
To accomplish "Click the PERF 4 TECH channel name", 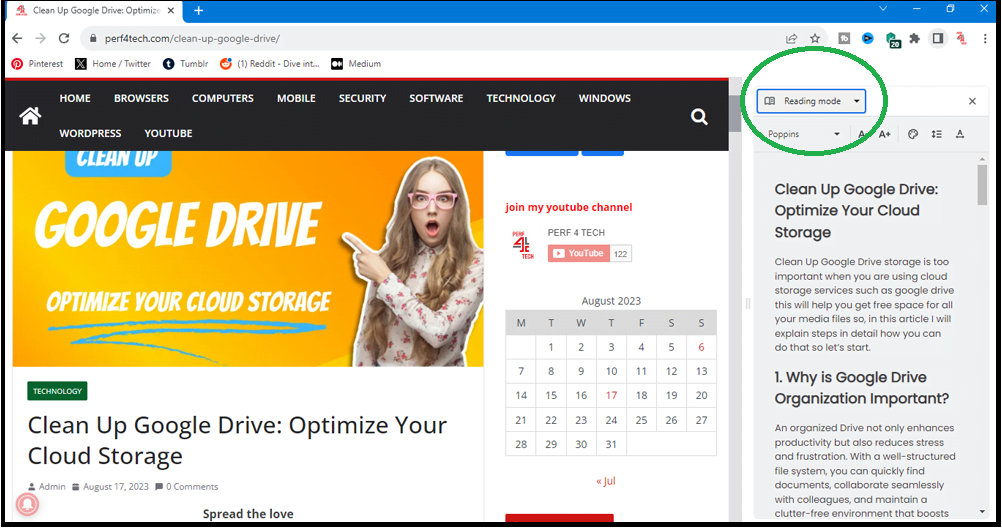I will 576,233.
